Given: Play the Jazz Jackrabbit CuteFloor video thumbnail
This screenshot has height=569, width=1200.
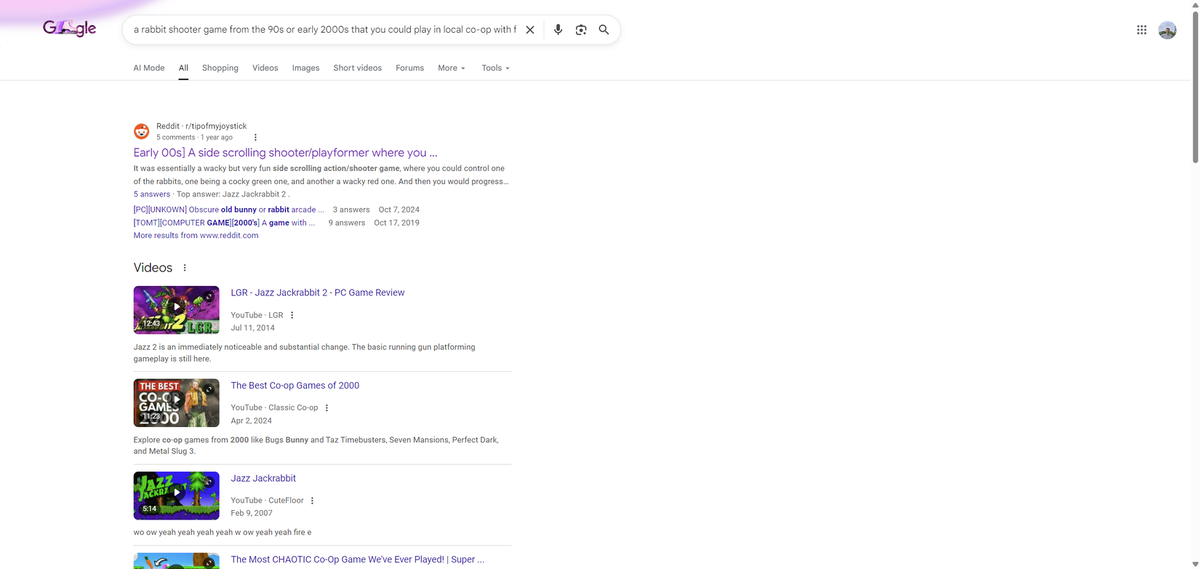Looking at the screenshot, I should pos(176,496).
